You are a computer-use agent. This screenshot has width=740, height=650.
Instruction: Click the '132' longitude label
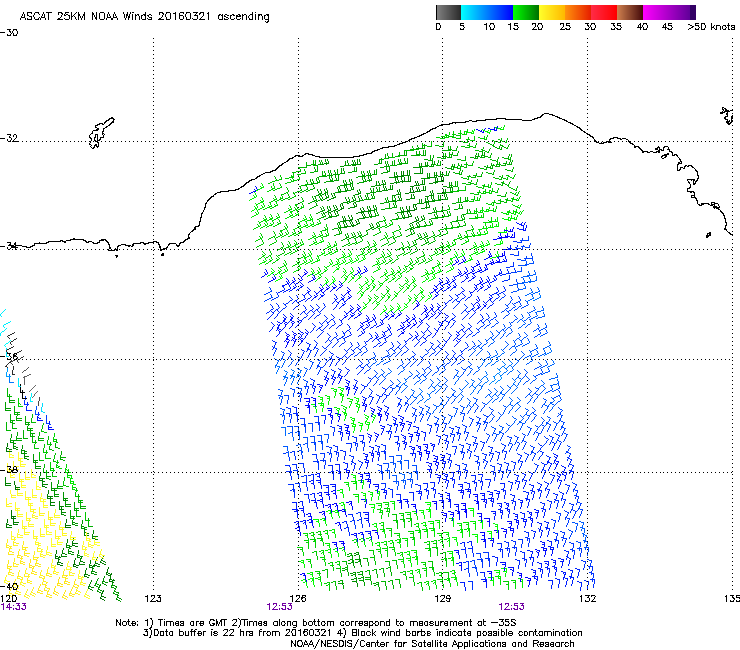(587, 599)
